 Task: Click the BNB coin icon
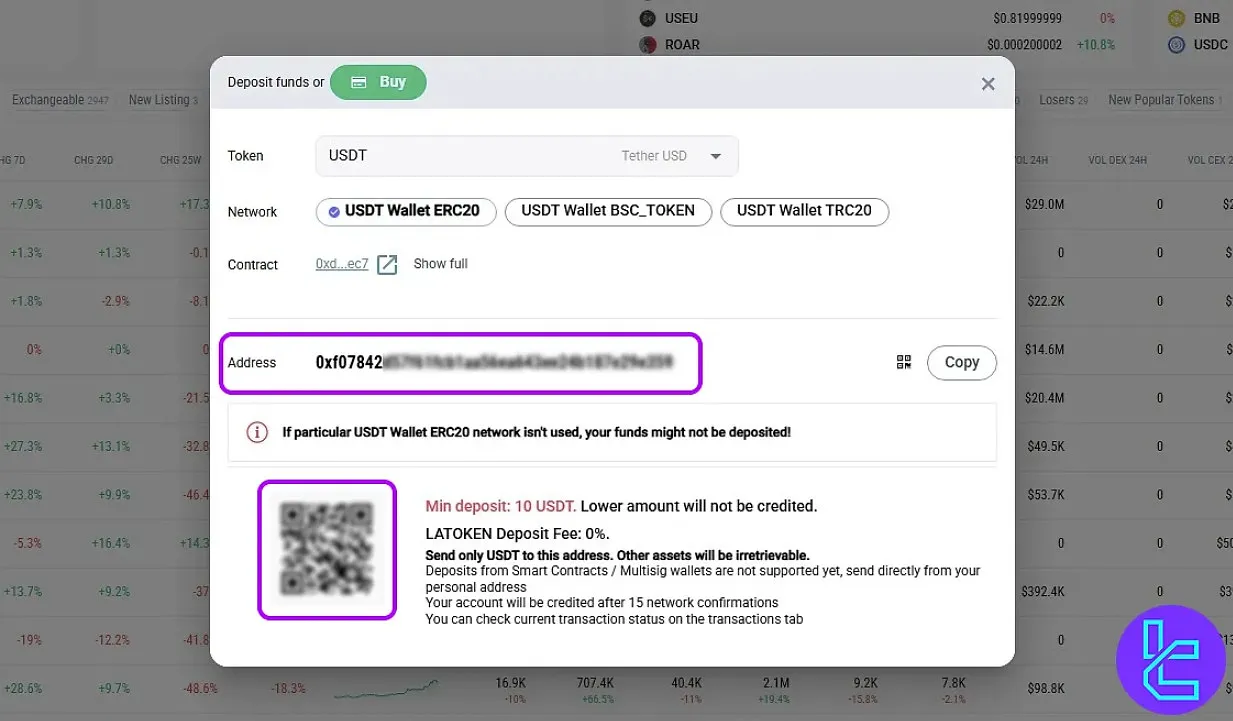pyautogui.click(x=1176, y=18)
